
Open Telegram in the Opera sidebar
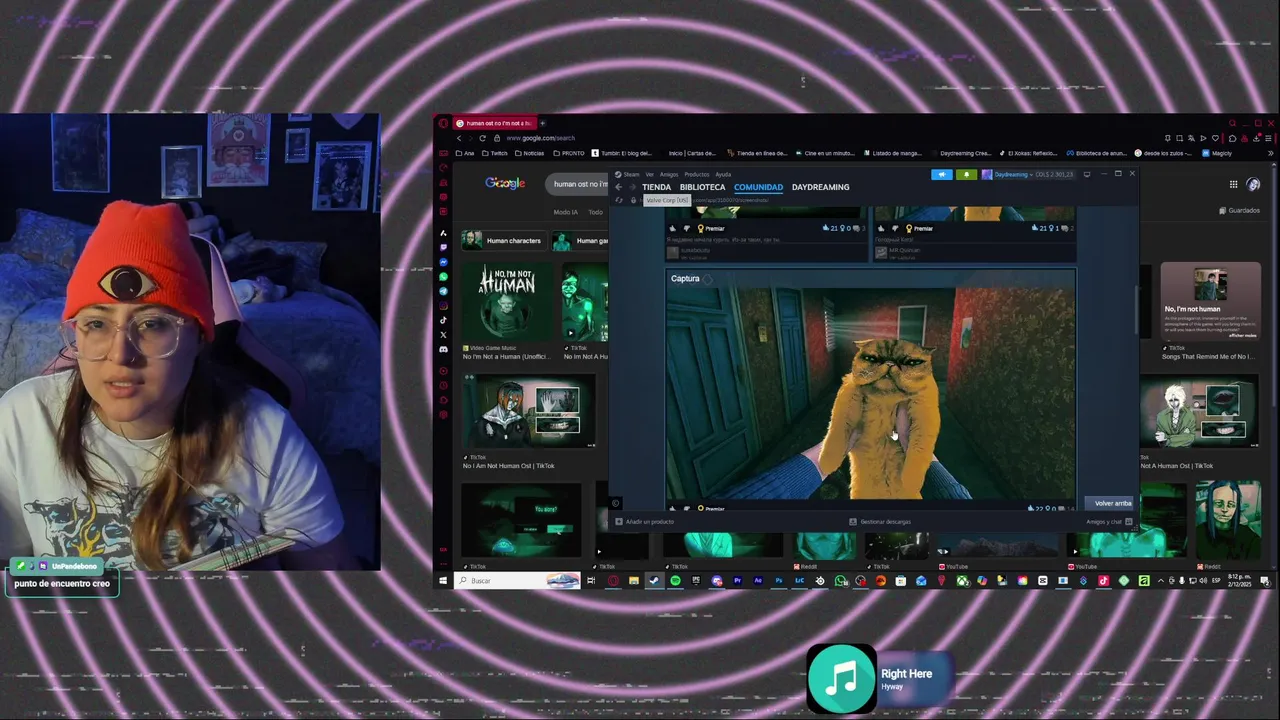(x=443, y=291)
